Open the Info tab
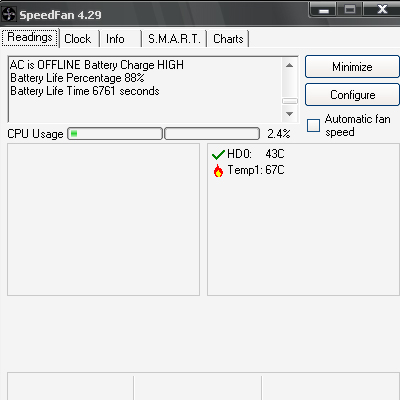 click(115, 39)
